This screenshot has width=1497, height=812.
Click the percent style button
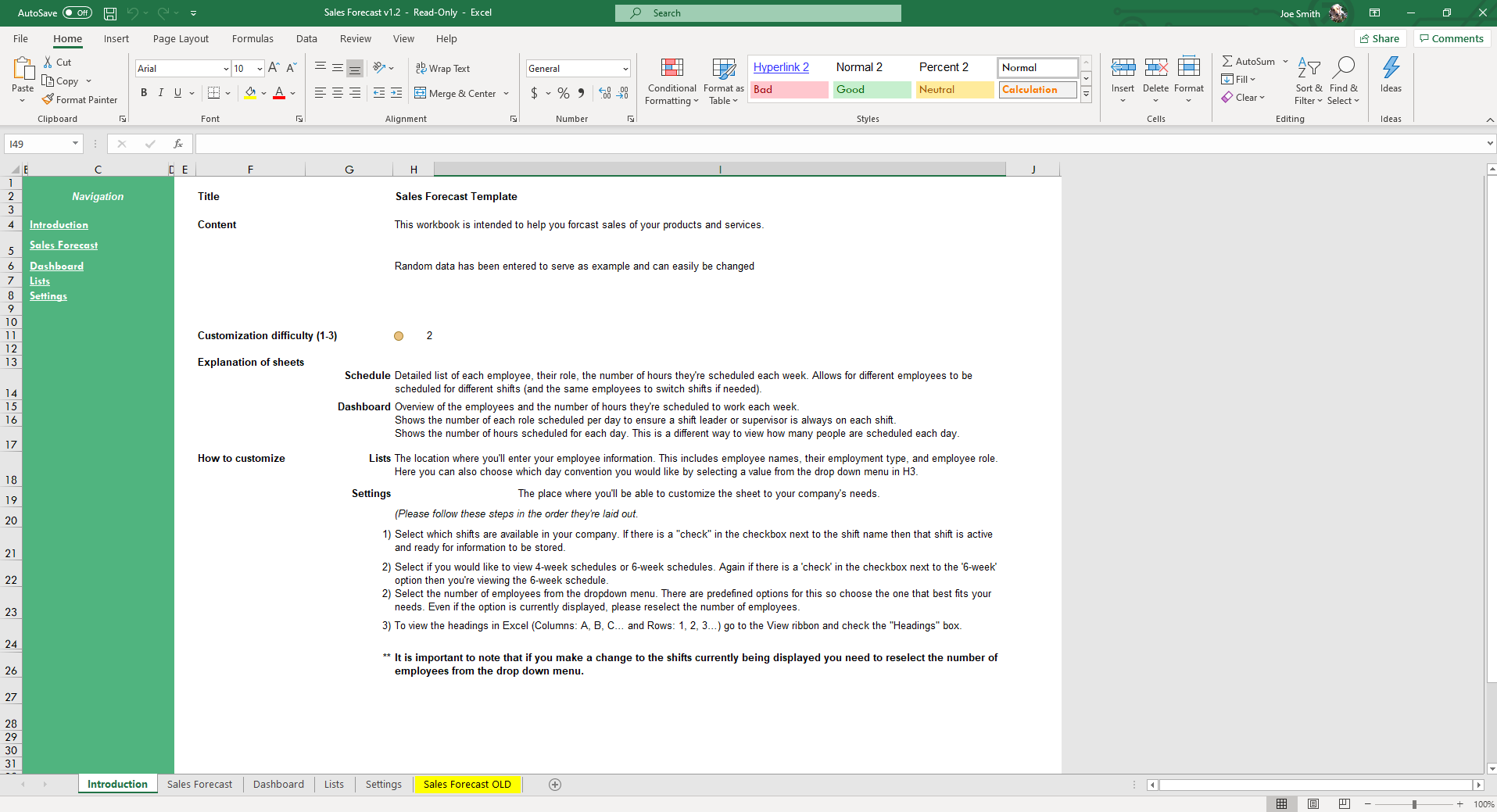(564, 93)
